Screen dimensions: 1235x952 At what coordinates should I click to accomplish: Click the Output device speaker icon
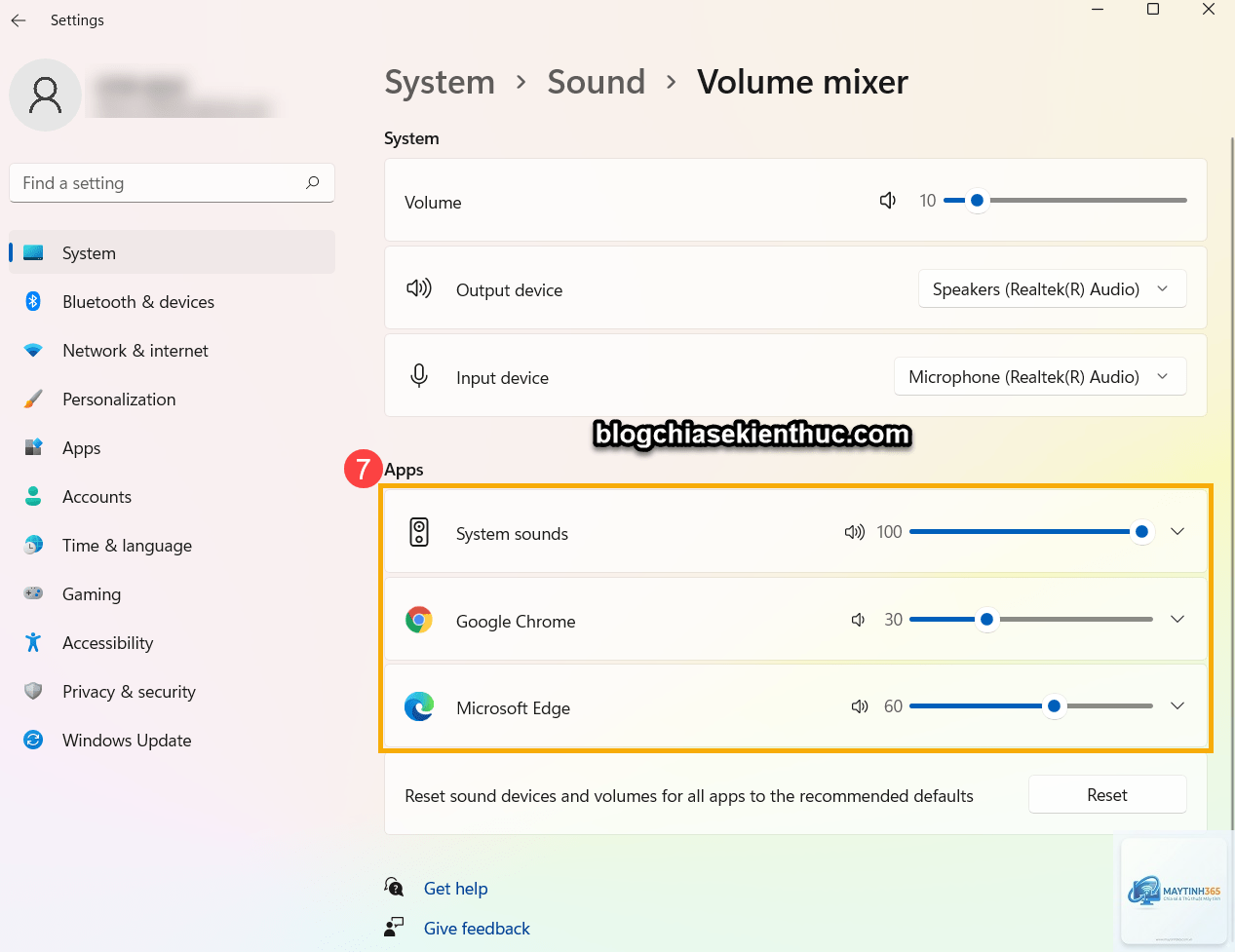click(x=419, y=288)
